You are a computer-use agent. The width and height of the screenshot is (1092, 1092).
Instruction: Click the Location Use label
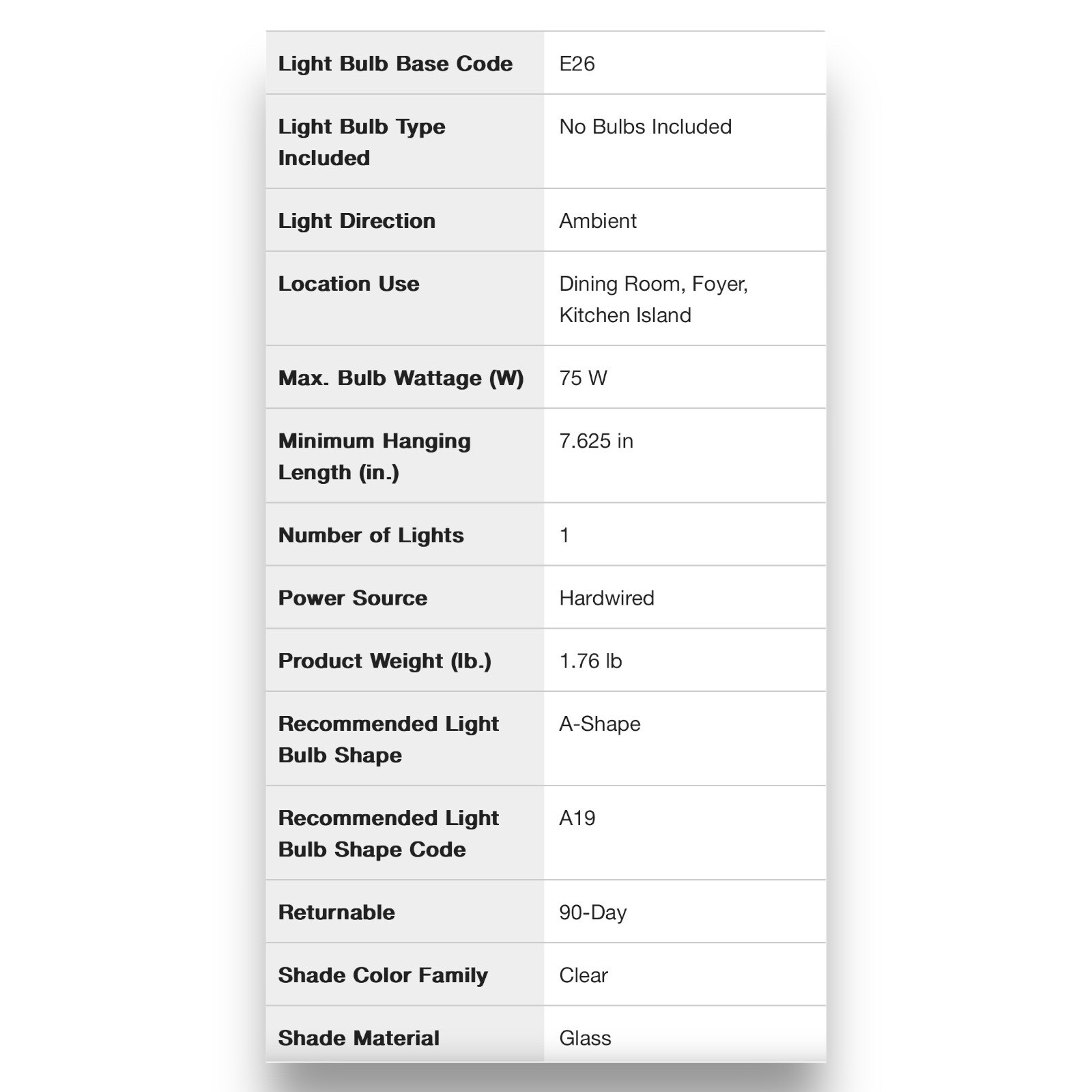349,283
